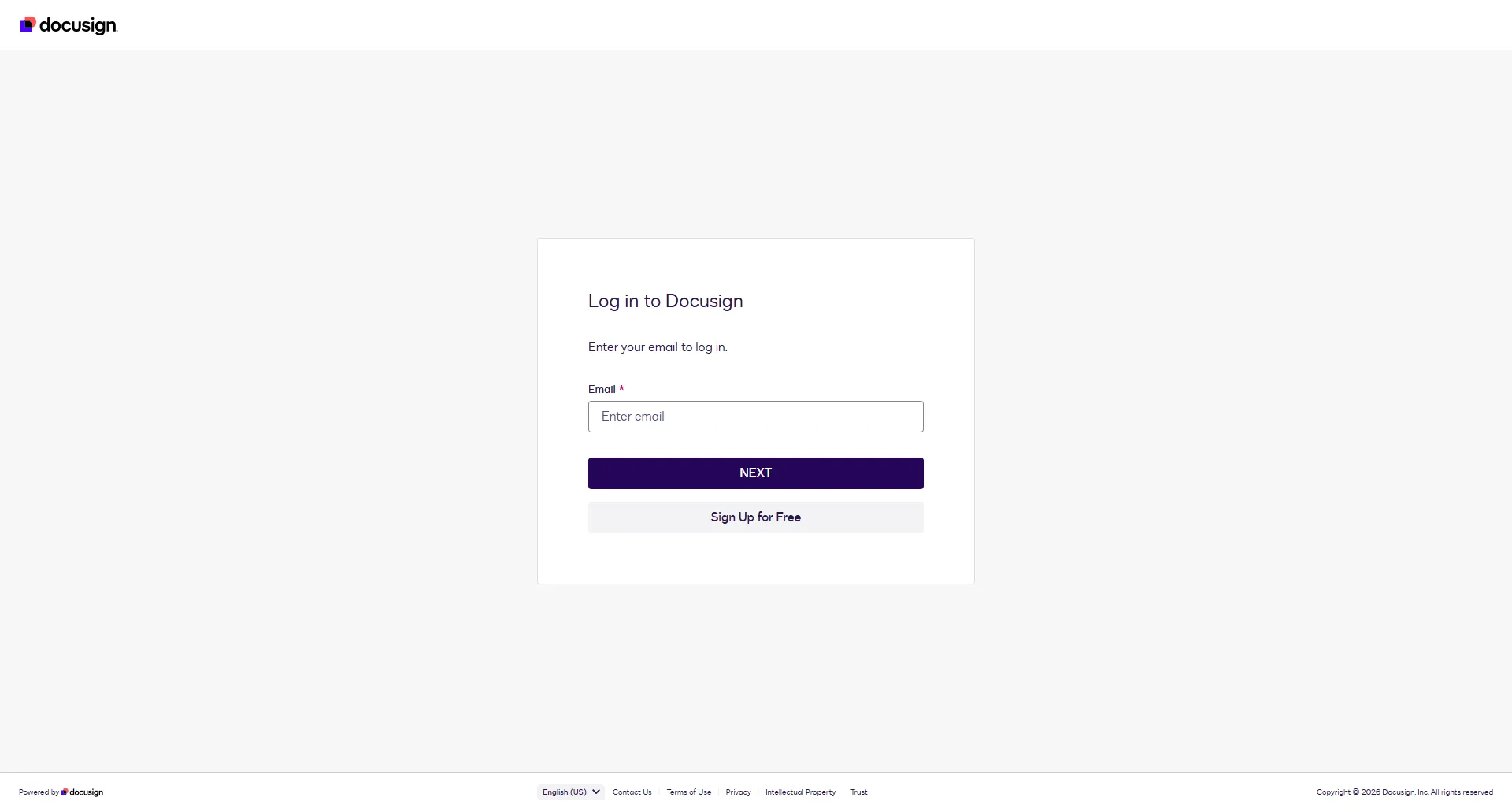Visit the Trust page
The height and width of the screenshot is (812, 1512).
click(x=858, y=792)
